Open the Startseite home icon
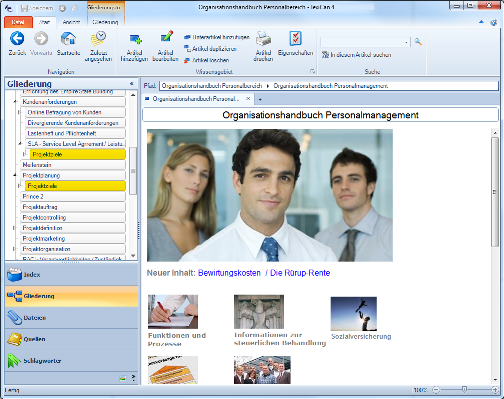The width and height of the screenshot is (504, 399). click(68, 39)
